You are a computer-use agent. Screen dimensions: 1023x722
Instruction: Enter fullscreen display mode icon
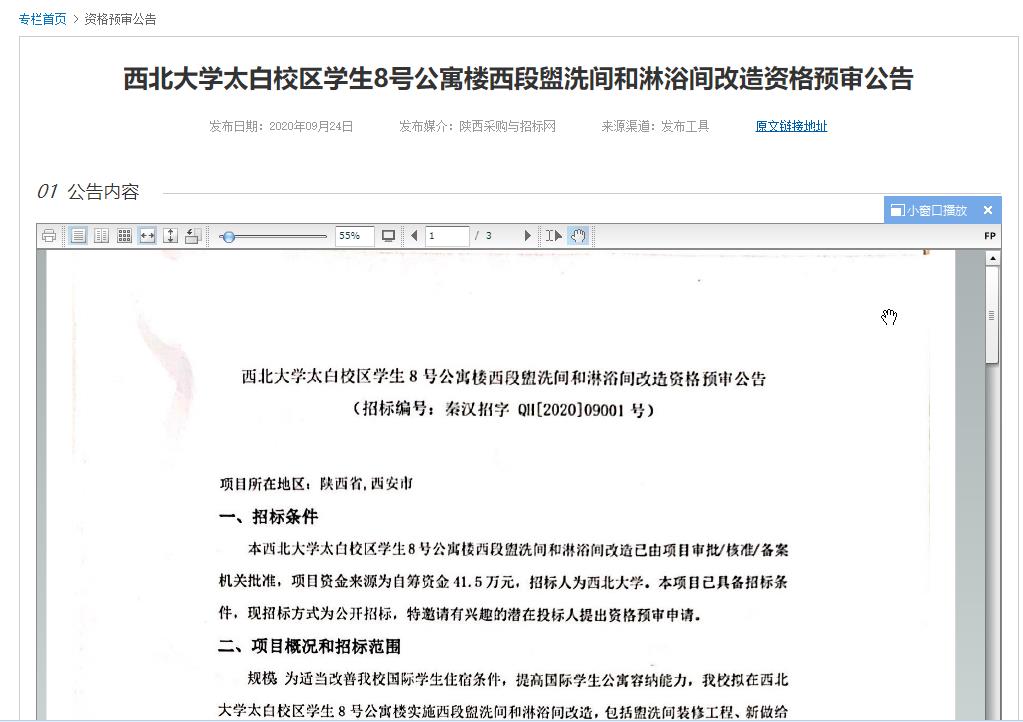point(388,236)
